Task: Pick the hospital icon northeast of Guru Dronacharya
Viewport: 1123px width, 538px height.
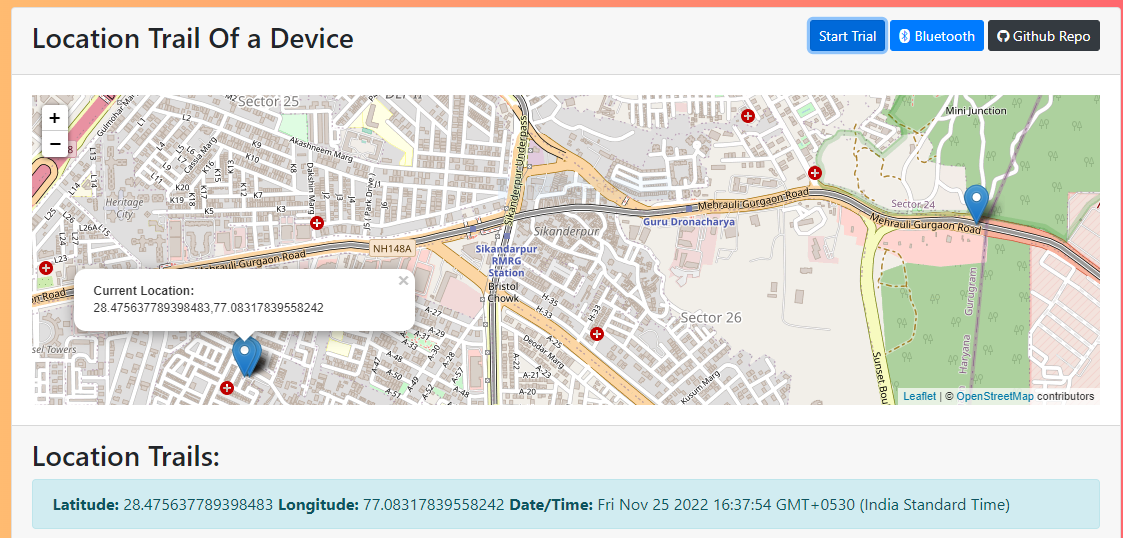Action: 815,173
